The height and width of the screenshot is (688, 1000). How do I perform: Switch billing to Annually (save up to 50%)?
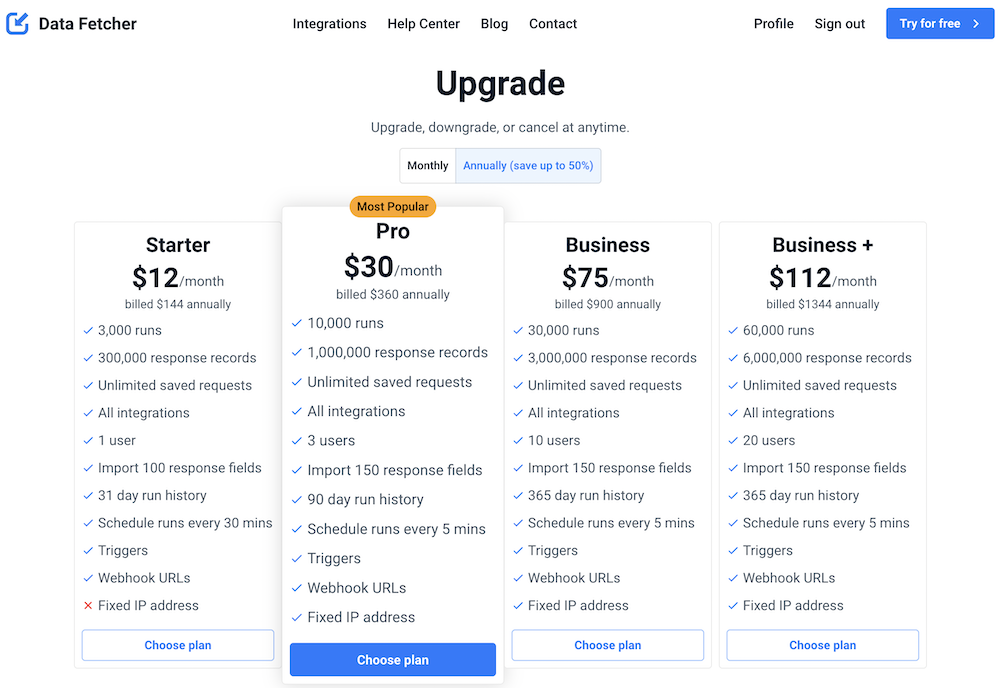tap(528, 165)
